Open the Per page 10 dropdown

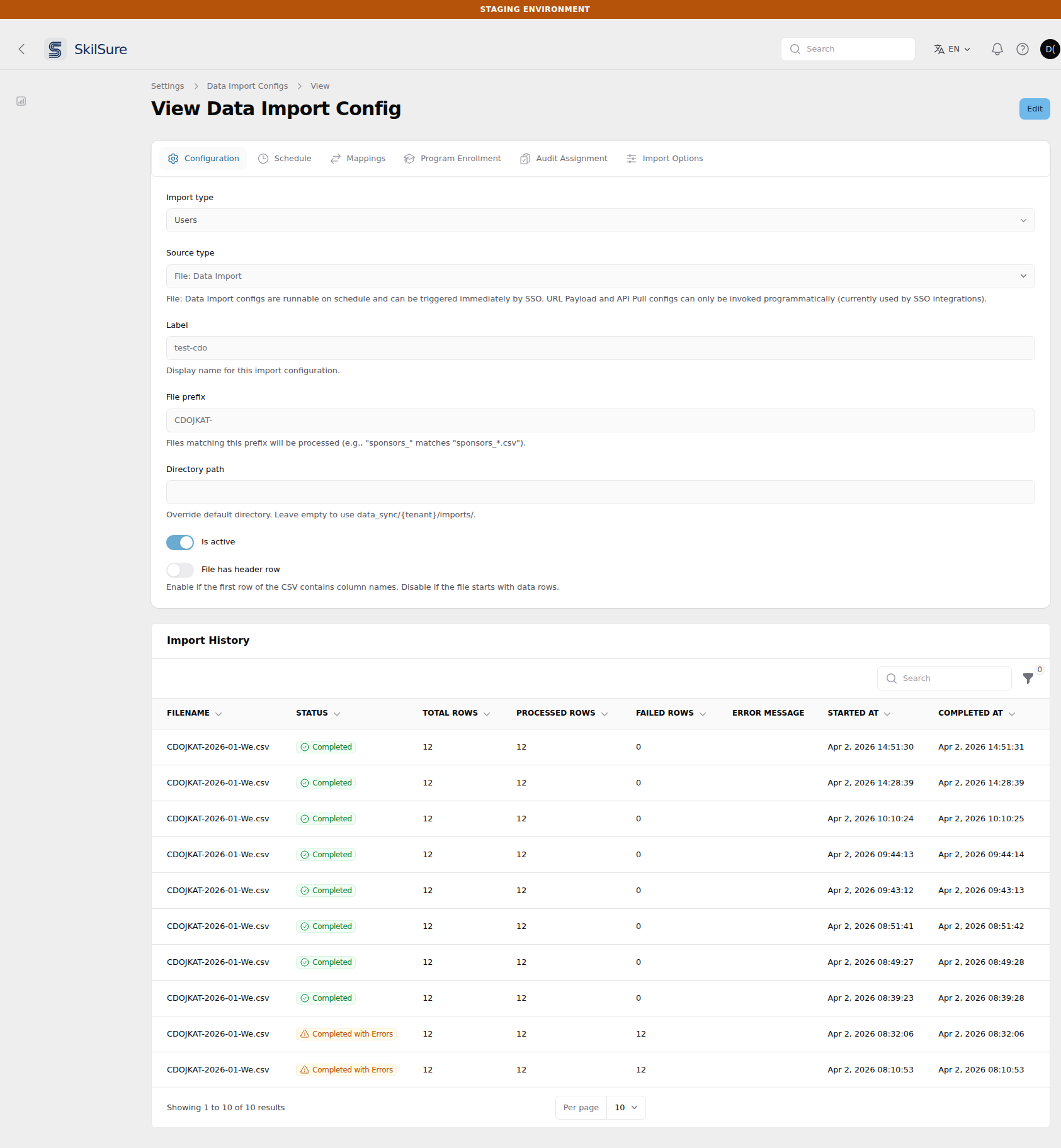pyautogui.click(x=626, y=1108)
